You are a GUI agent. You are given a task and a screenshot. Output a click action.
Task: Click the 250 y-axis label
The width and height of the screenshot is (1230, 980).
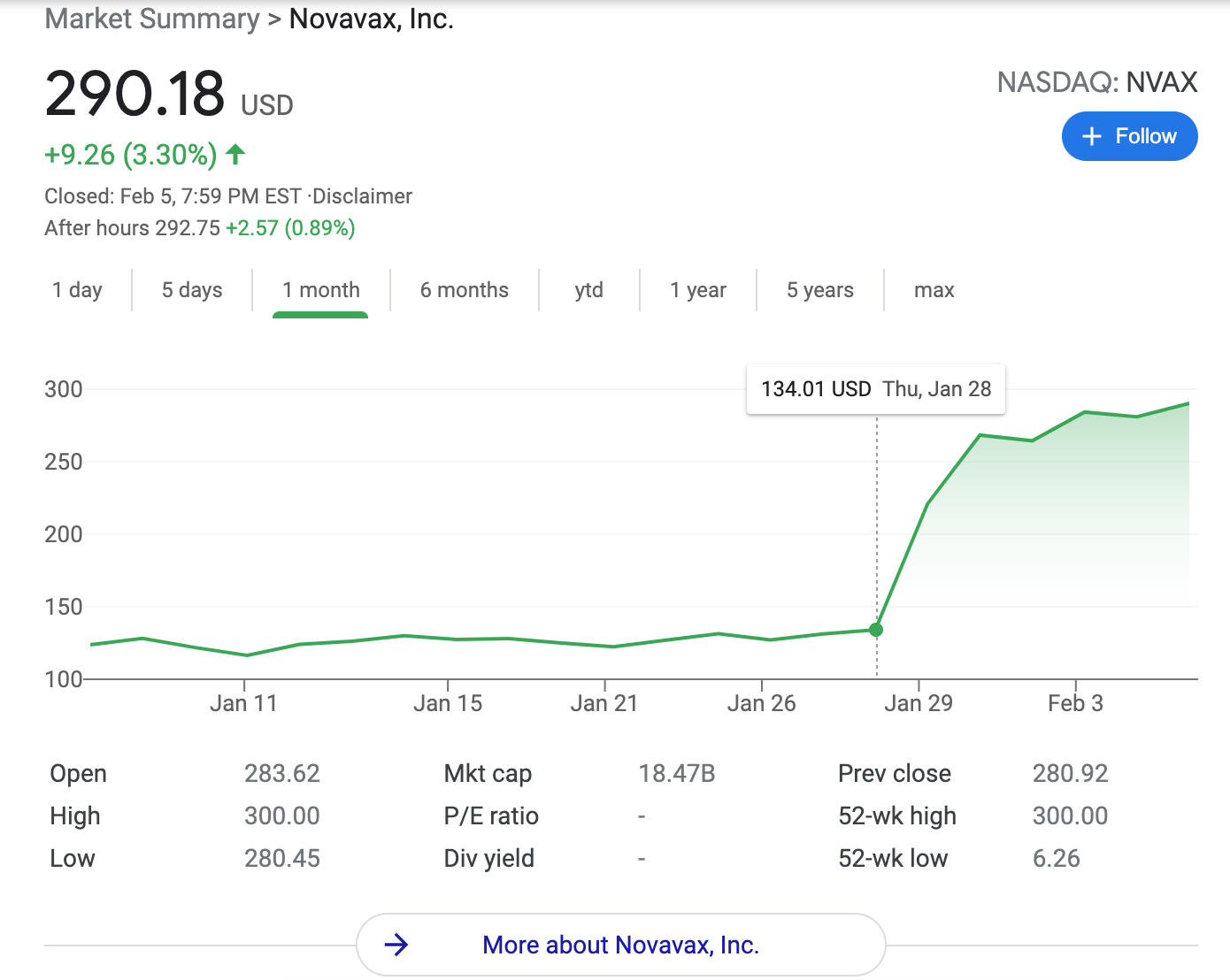pos(64,462)
